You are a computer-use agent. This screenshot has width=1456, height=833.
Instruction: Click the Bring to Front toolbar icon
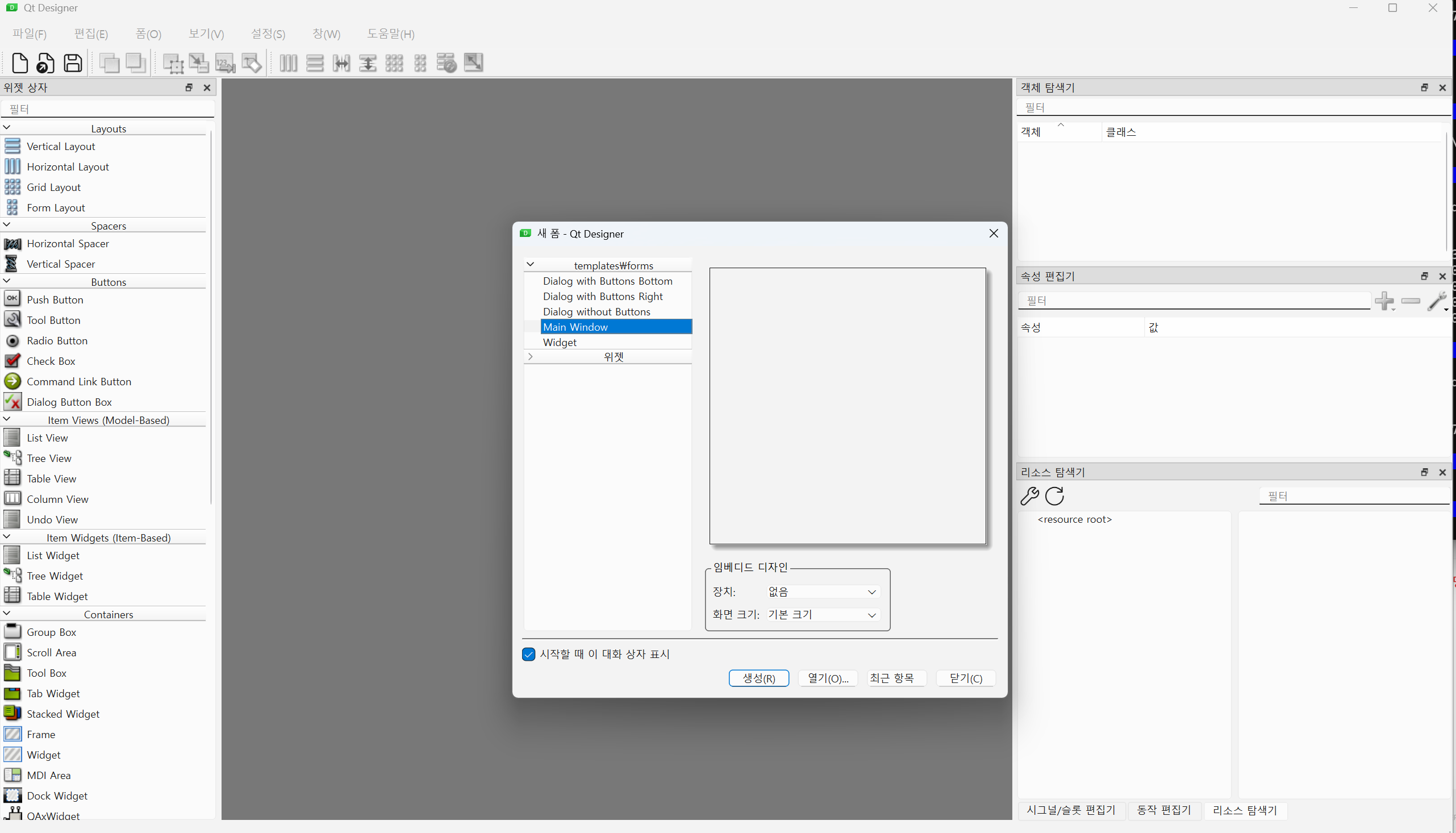[136, 63]
